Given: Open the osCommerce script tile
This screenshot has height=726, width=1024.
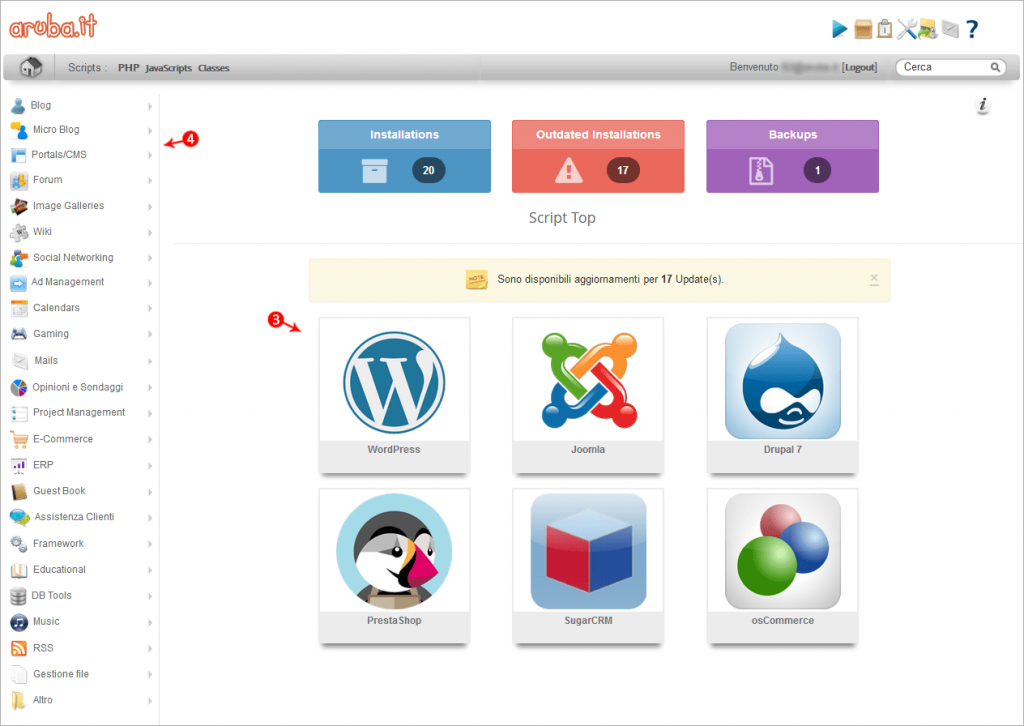Looking at the screenshot, I should pos(782,566).
